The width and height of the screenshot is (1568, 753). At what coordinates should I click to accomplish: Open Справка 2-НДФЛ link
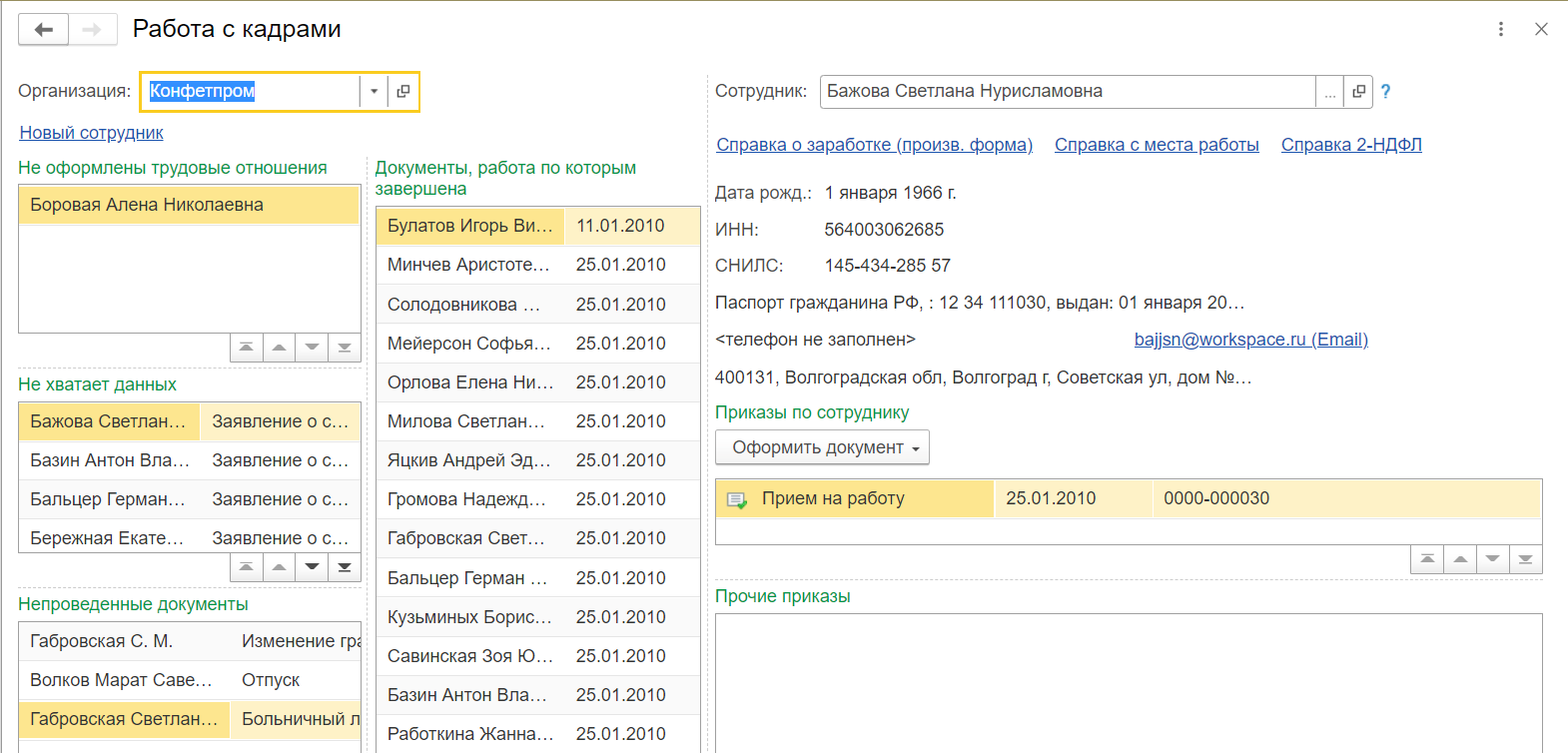[1351, 145]
